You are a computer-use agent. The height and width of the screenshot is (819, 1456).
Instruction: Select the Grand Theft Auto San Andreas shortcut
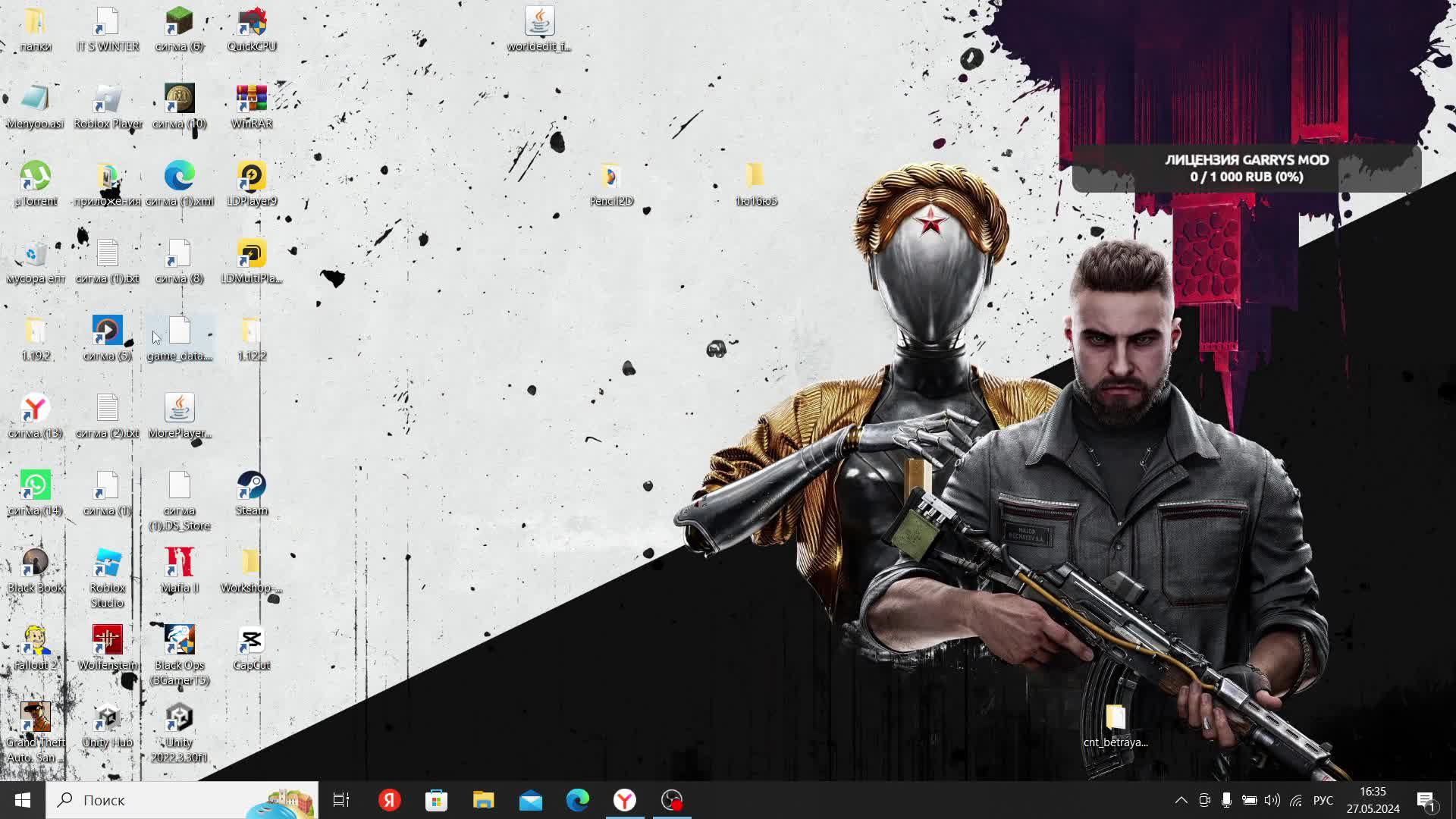(x=36, y=734)
